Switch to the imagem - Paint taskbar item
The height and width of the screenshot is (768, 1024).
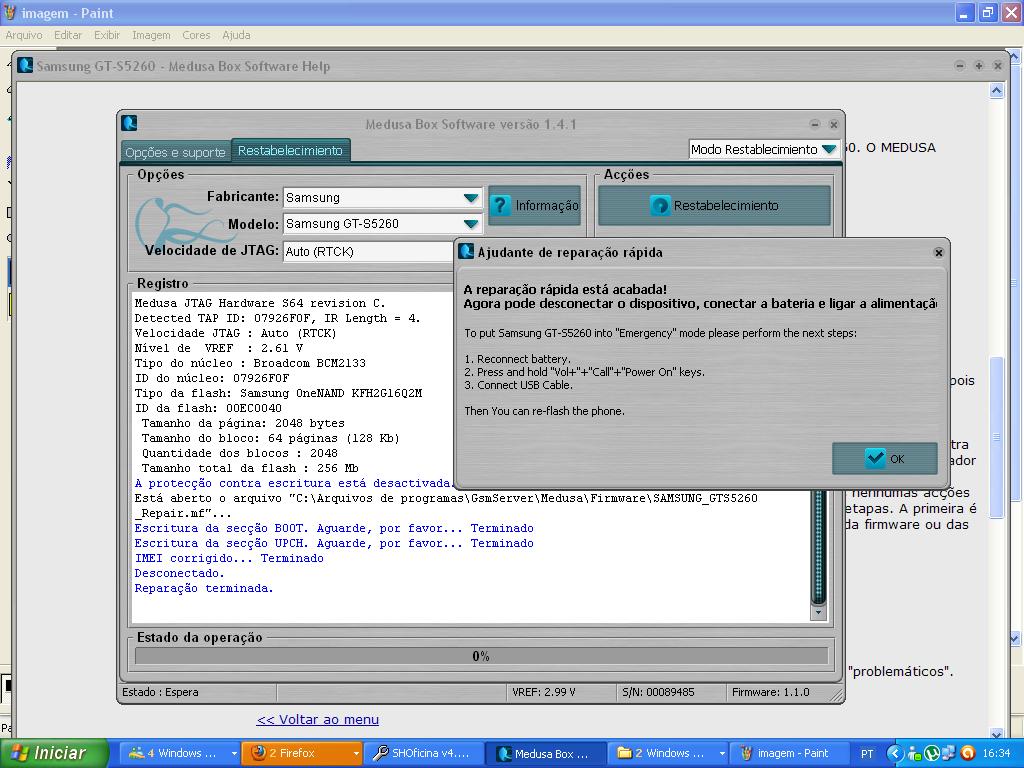(x=790, y=753)
